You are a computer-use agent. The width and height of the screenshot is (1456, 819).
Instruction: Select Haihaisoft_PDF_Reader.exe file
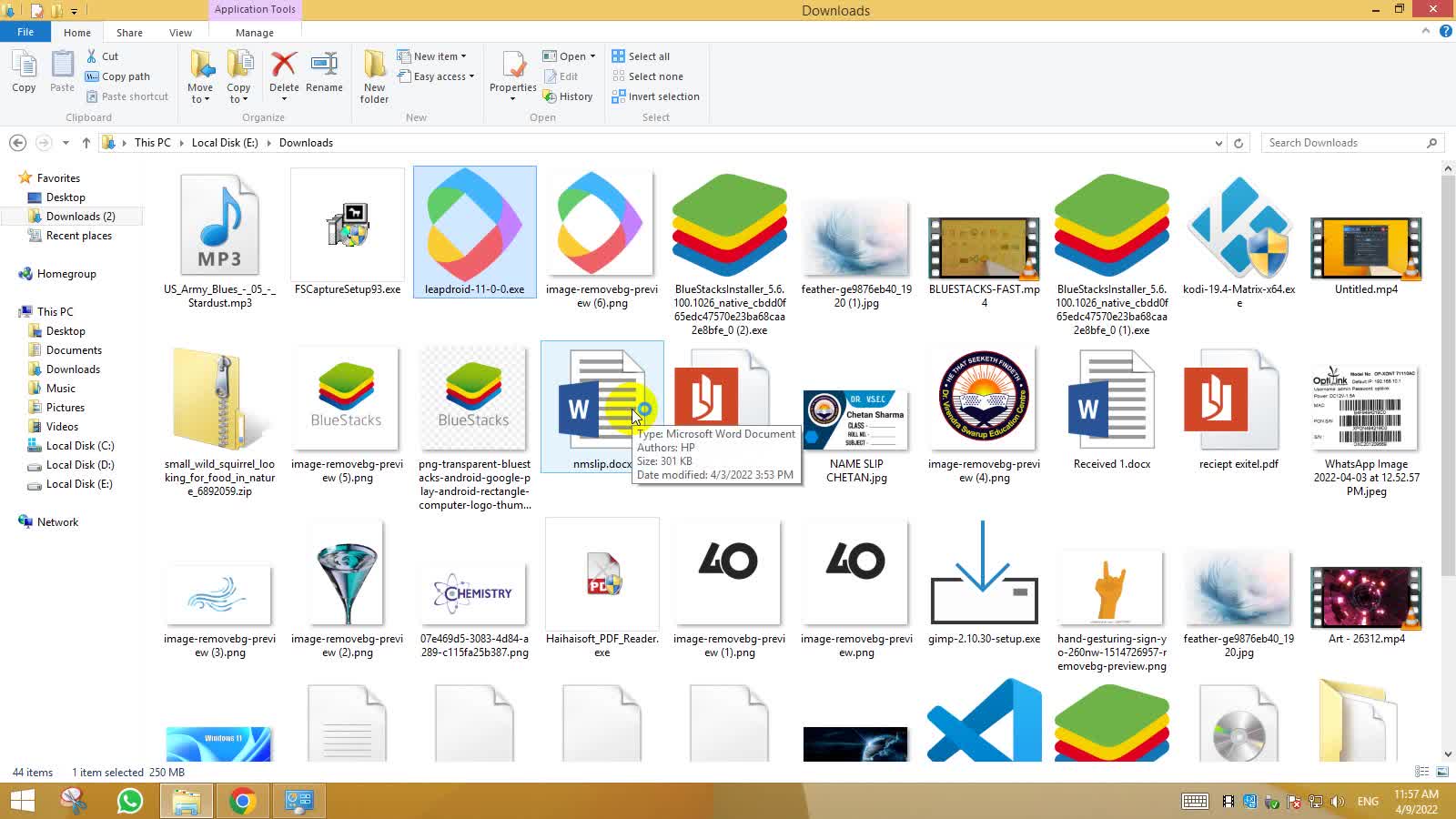[602, 589]
